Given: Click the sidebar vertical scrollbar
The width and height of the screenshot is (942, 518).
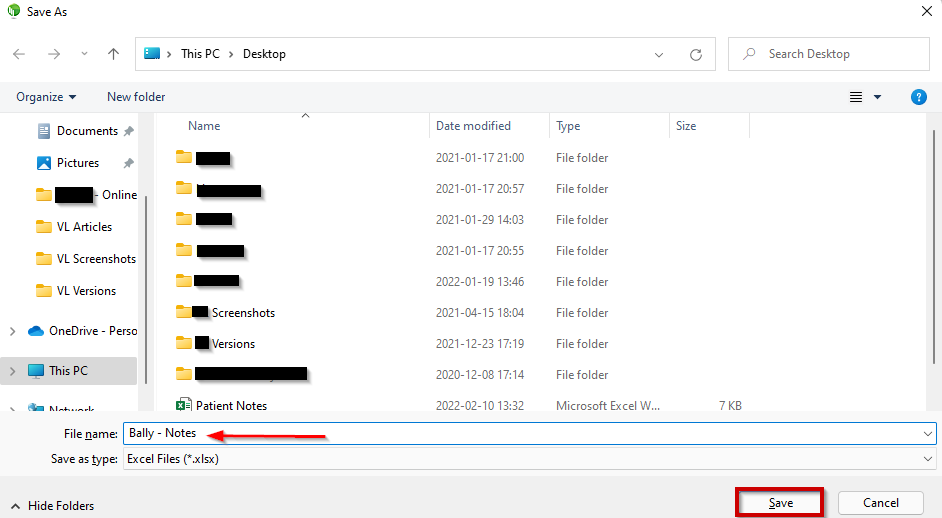Looking at the screenshot, I should point(145,288).
